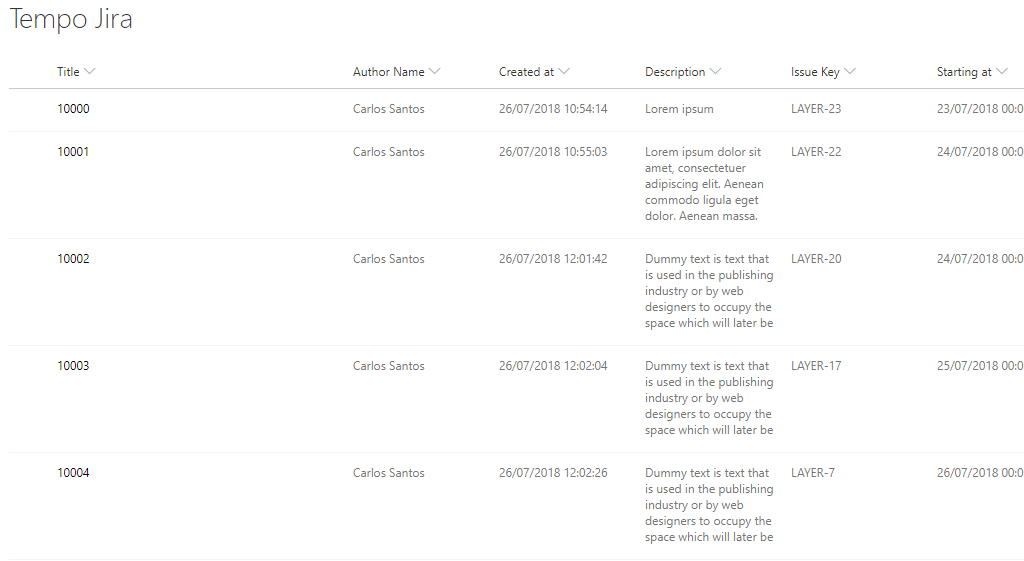Open the Issue Key column chevron
This screenshot has height=561, width=1024.
click(850, 72)
